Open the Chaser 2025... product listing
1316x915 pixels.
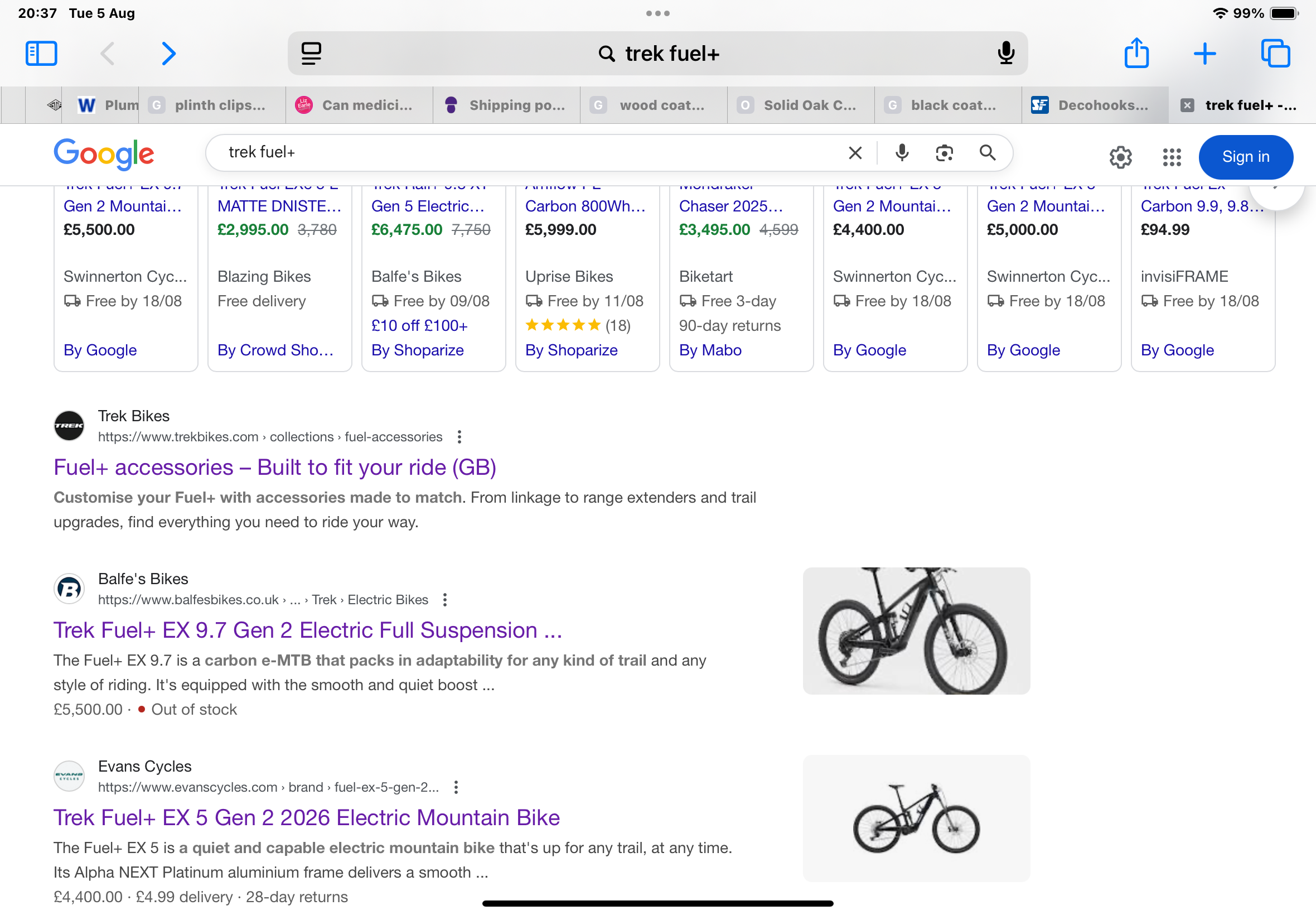(731, 206)
